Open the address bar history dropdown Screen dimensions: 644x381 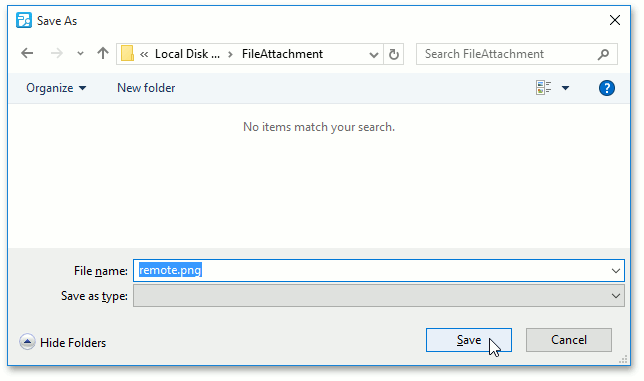point(373,54)
